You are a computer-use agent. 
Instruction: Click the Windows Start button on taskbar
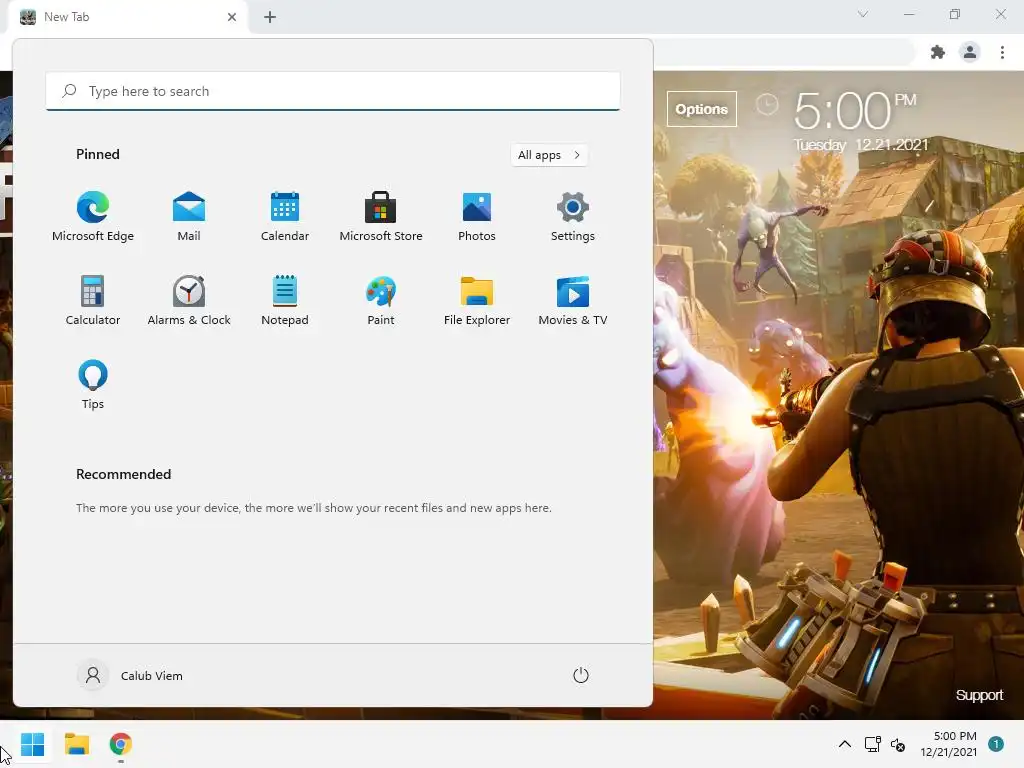point(33,744)
